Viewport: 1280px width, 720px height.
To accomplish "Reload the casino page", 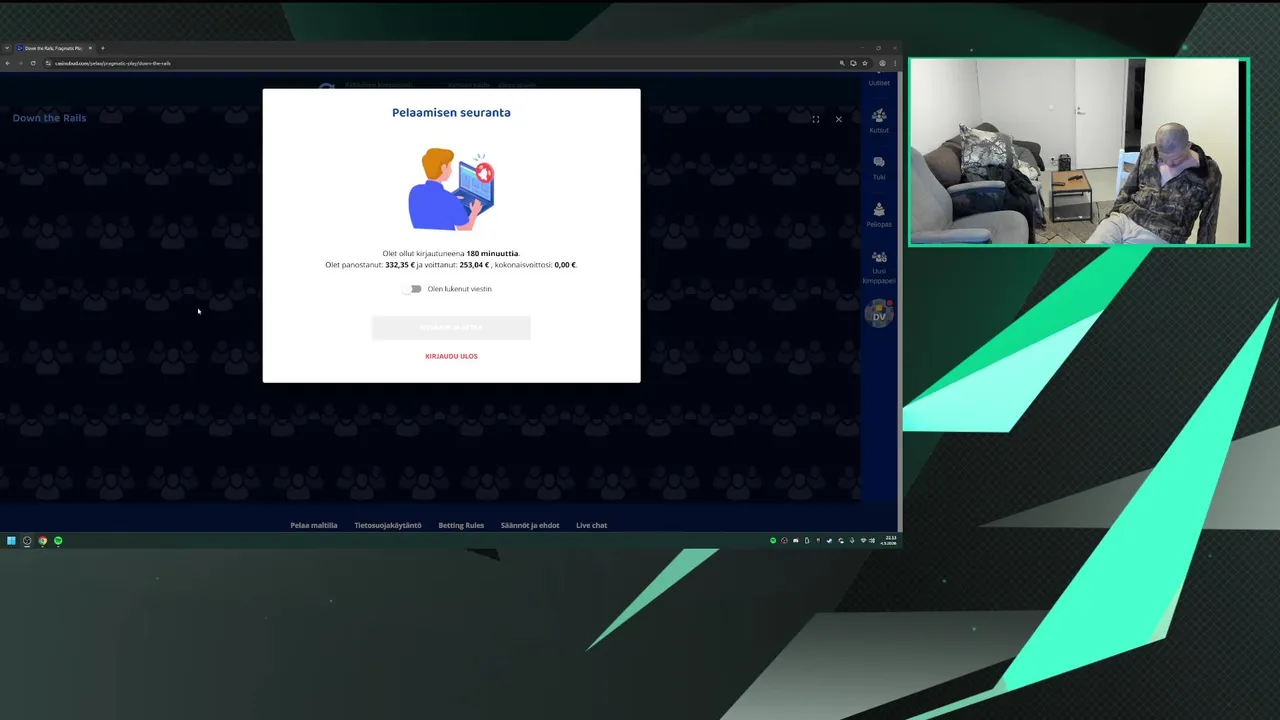I will point(33,63).
